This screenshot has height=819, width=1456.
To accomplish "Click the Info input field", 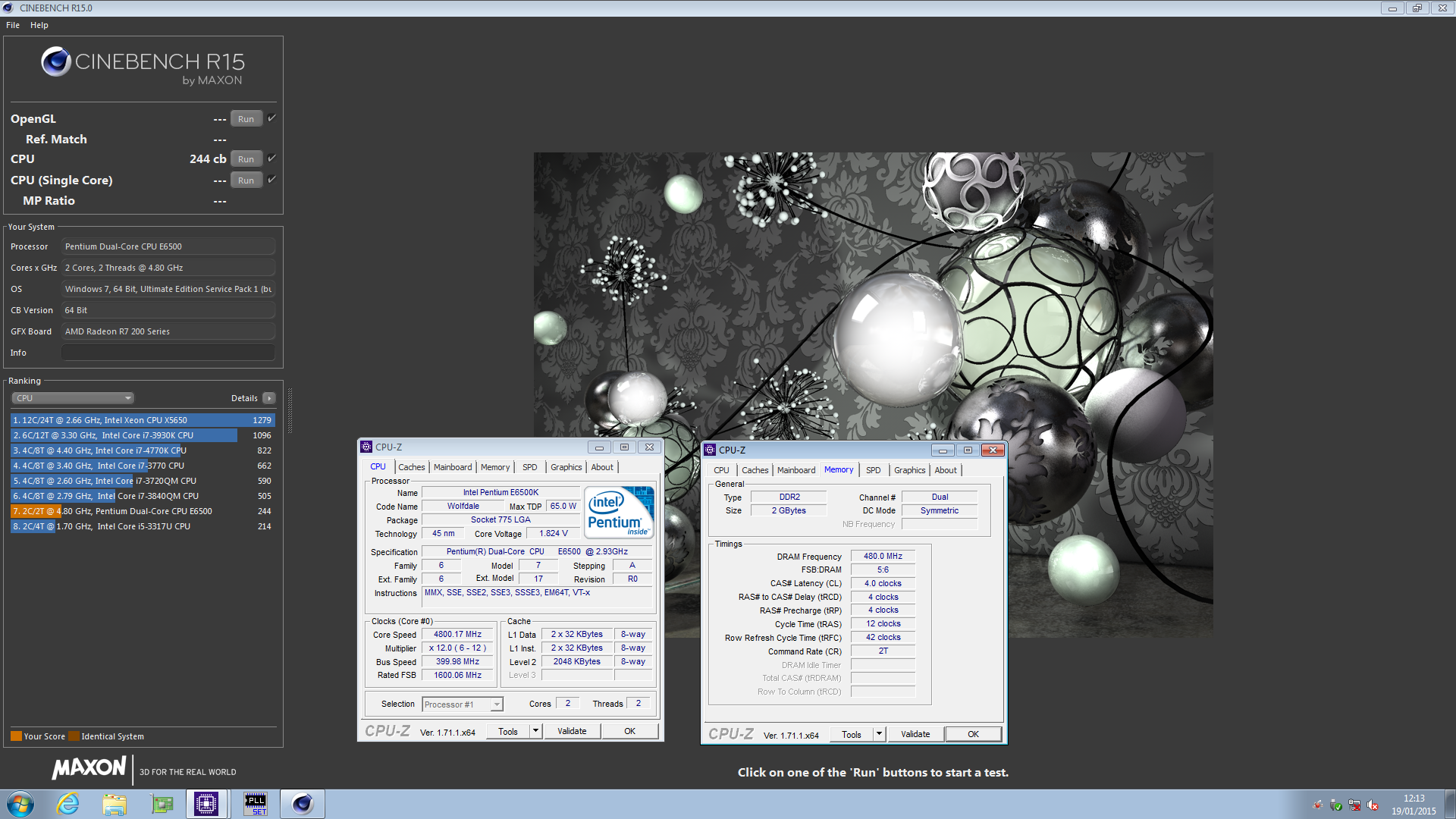I will point(168,353).
